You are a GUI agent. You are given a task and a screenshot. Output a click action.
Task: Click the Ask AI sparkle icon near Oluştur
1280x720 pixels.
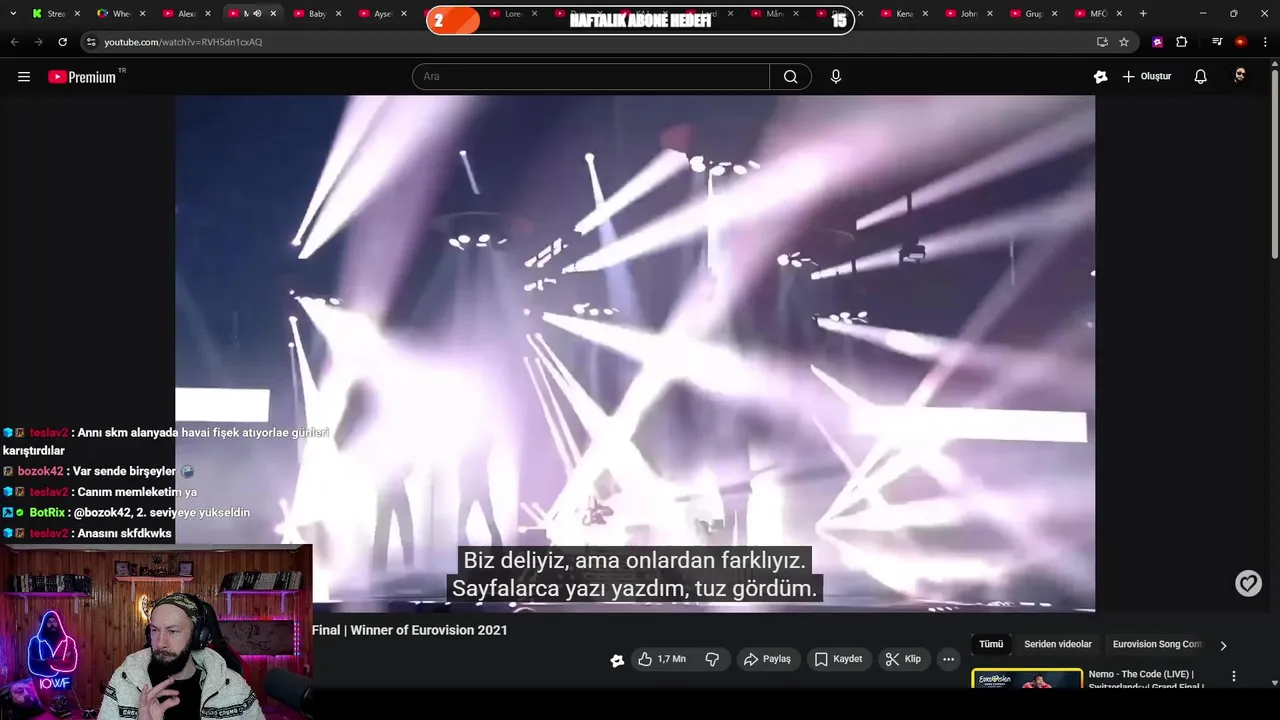[1101, 77]
